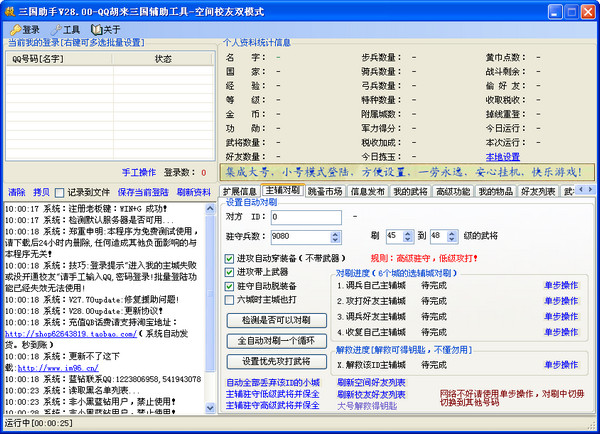Click log scrollbar down arrow
Viewport: 600px width, 434px height.
[x=210, y=408]
